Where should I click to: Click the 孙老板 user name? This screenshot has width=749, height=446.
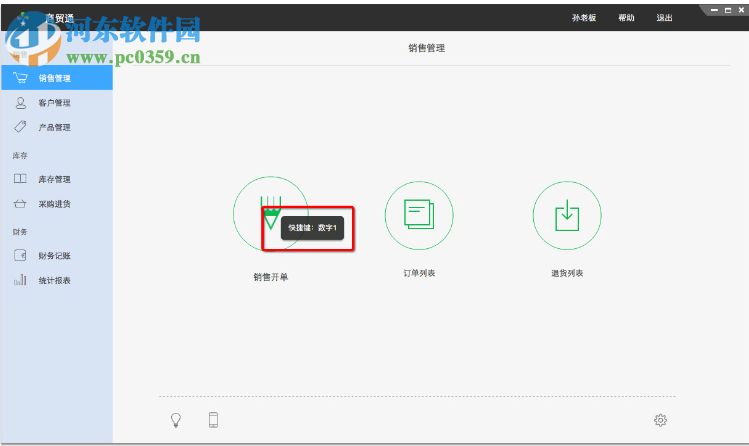pyautogui.click(x=584, y=18)
